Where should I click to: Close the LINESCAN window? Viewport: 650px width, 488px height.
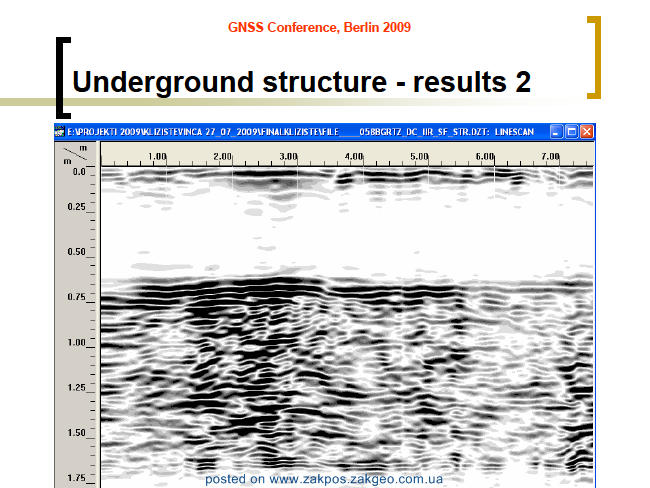(x=587, y=132)
